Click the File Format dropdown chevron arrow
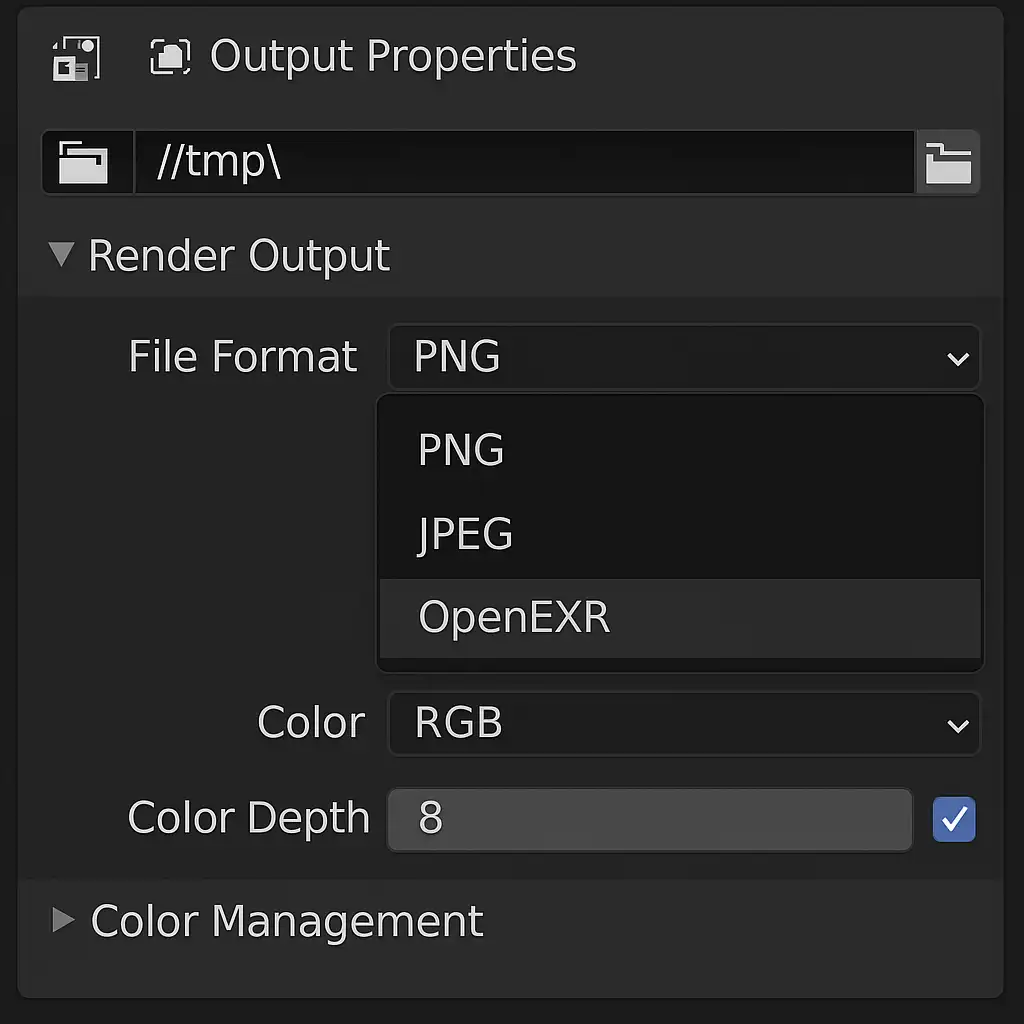 click(x=957, y=359)
